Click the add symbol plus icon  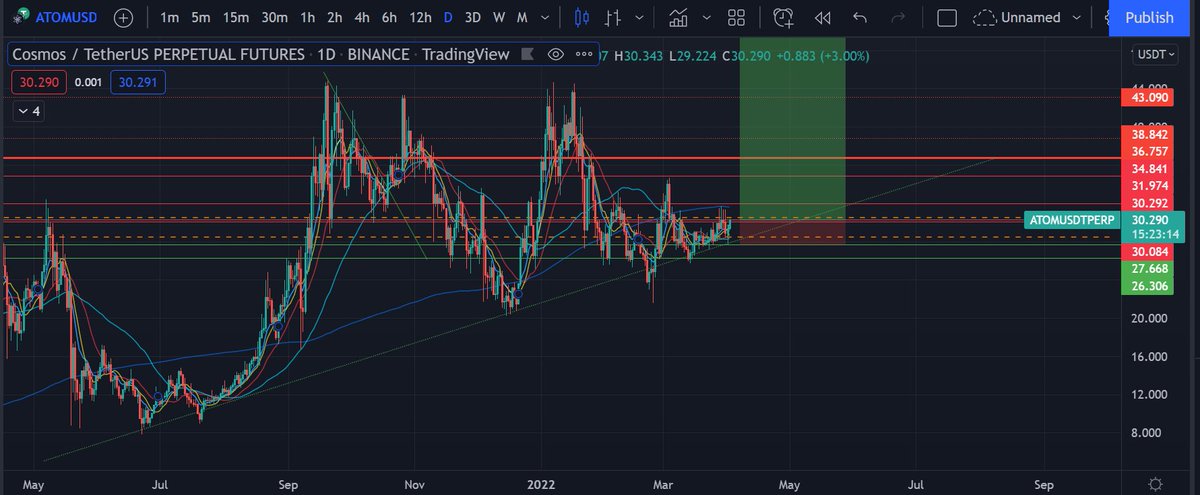[x=122, y=18]
